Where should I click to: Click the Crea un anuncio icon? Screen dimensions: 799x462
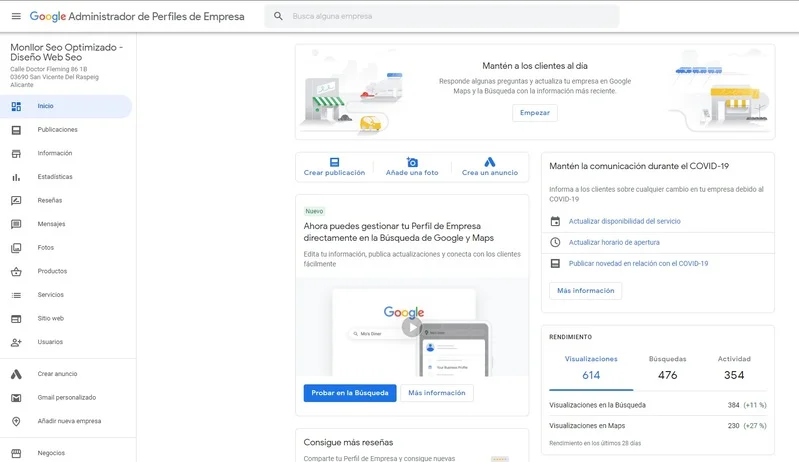point(490,162)
